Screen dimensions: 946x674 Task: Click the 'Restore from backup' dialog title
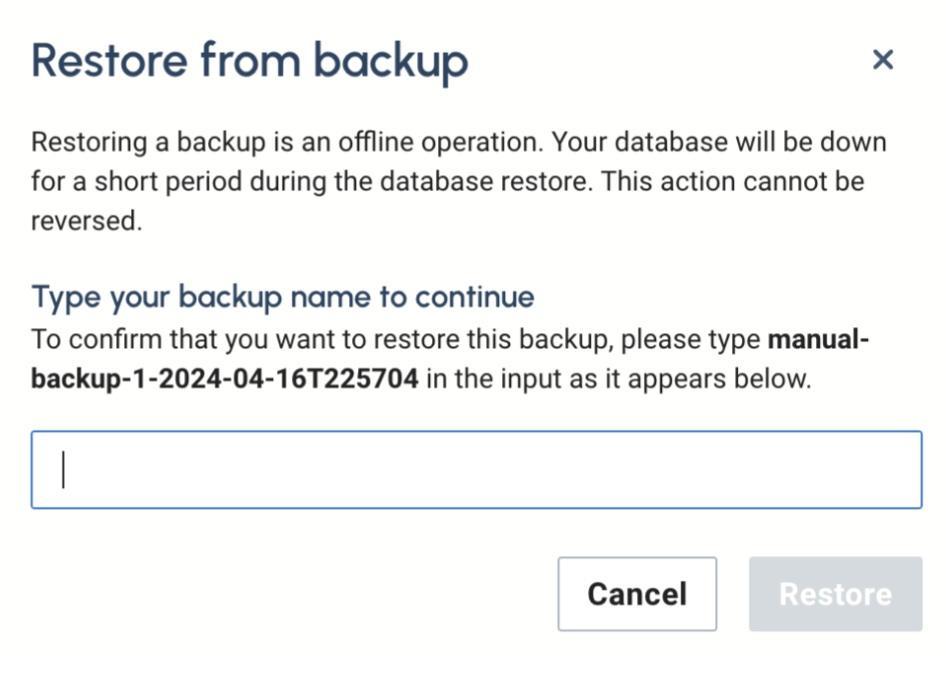[249, 60]
